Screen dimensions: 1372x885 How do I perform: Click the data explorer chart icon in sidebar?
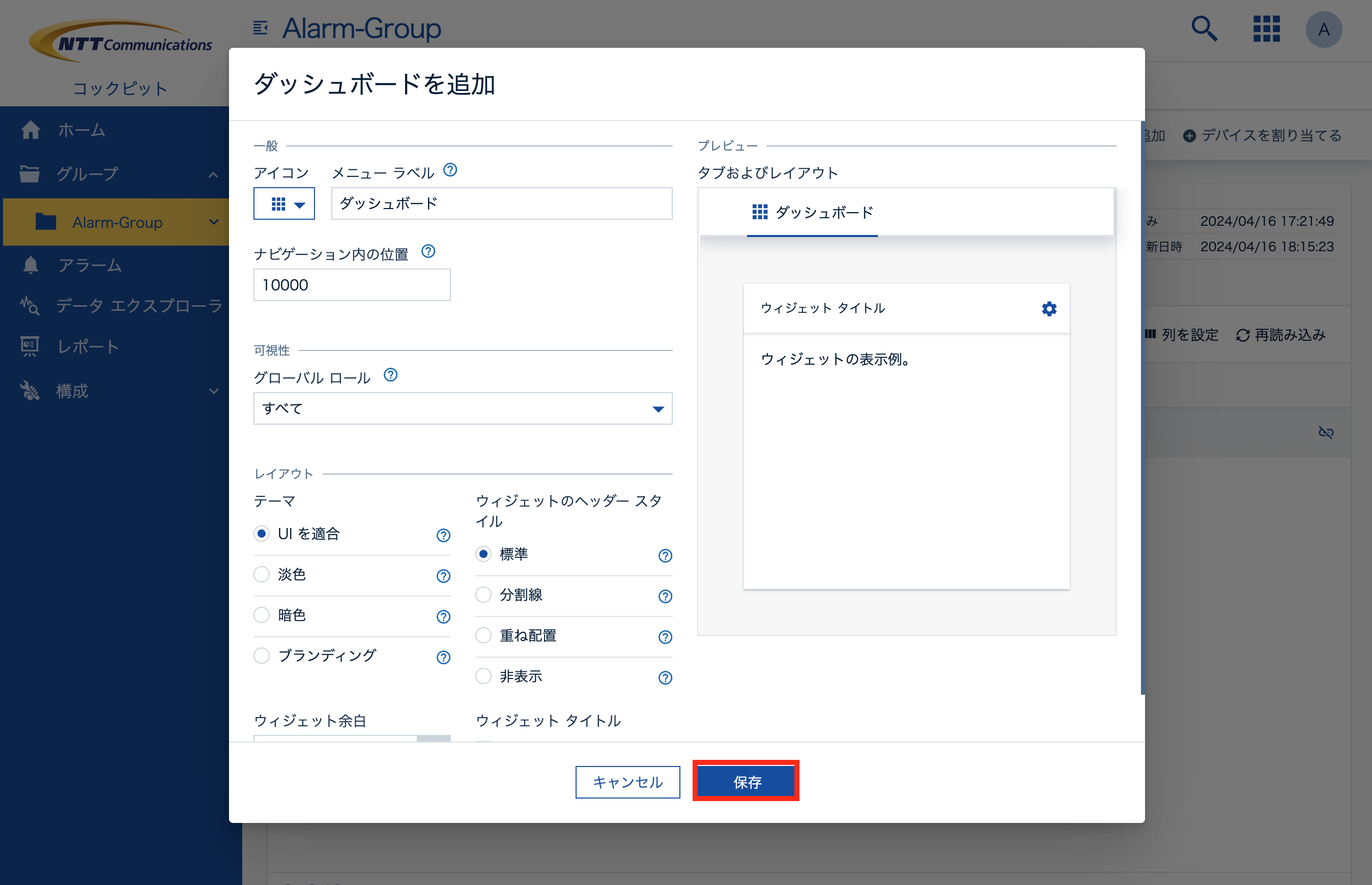(x=30, y=305)
